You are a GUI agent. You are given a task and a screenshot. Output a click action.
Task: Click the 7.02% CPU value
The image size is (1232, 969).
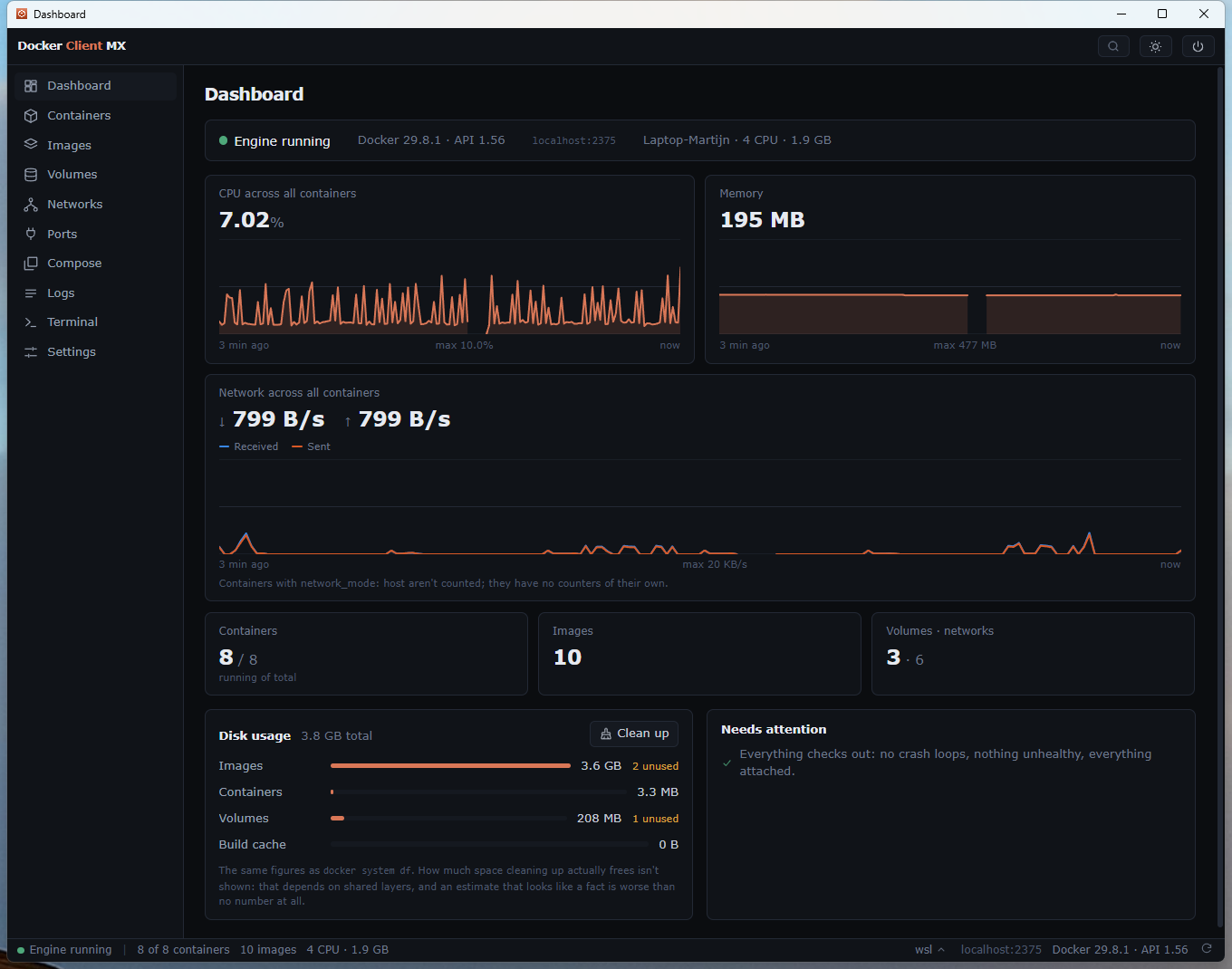[x=251, y=220]
